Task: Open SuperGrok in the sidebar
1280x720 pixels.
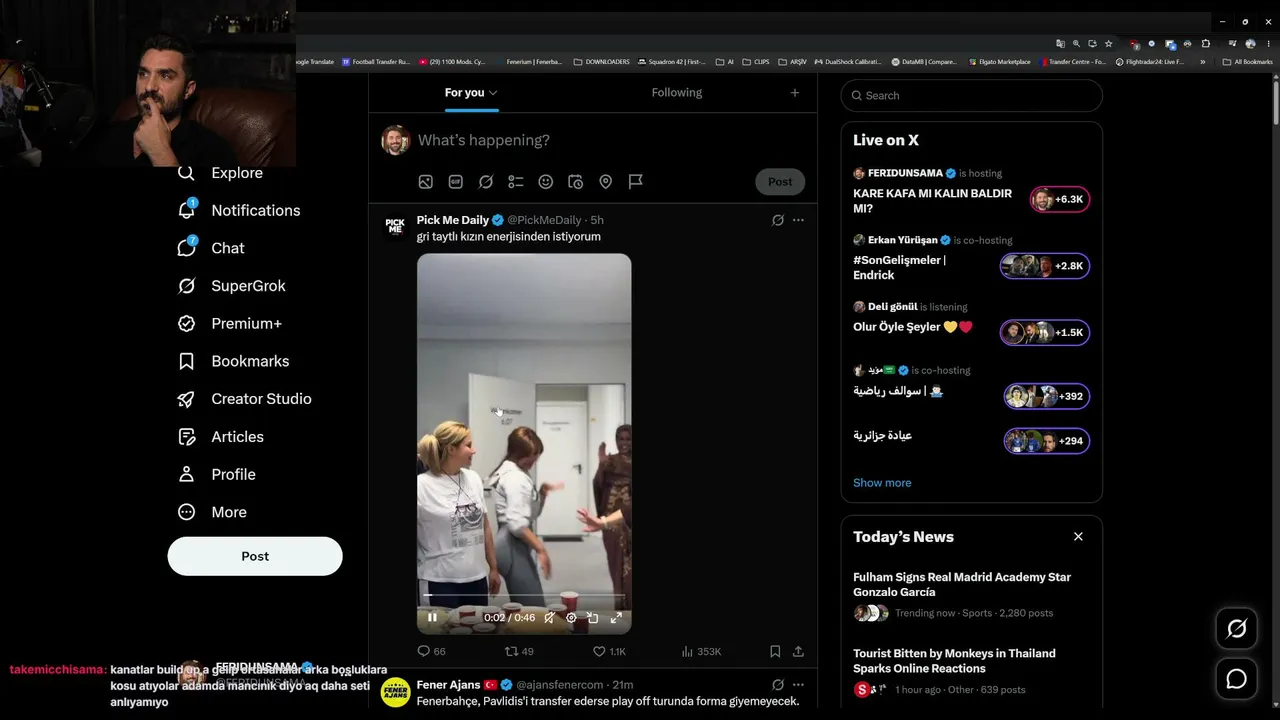Action: tap(231, 286)
